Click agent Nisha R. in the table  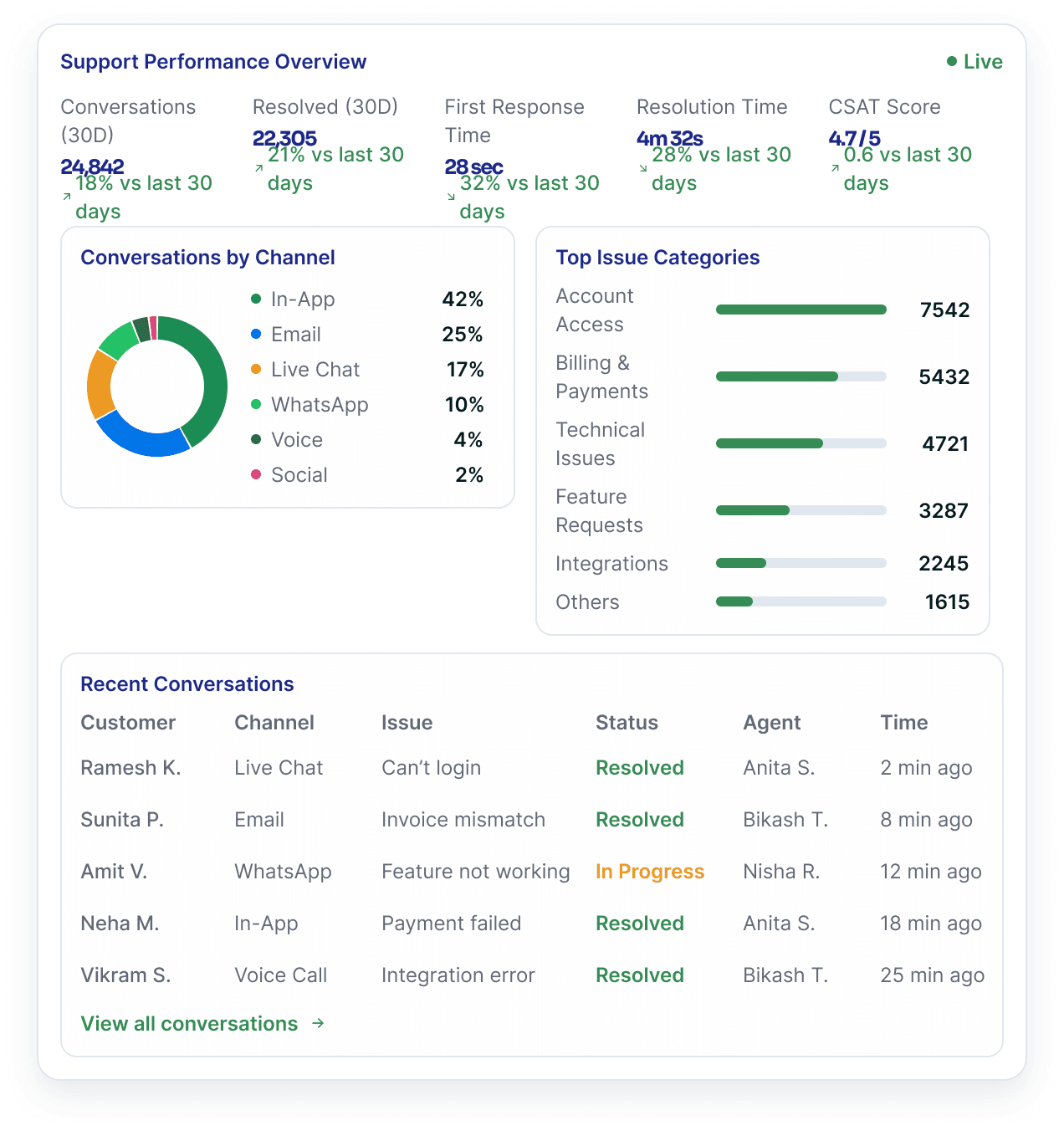781,871
